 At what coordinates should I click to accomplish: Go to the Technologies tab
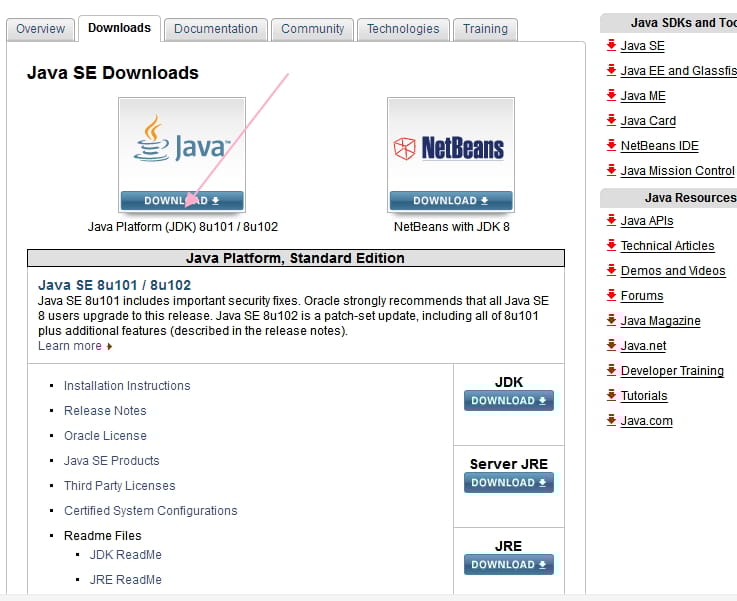403,29
